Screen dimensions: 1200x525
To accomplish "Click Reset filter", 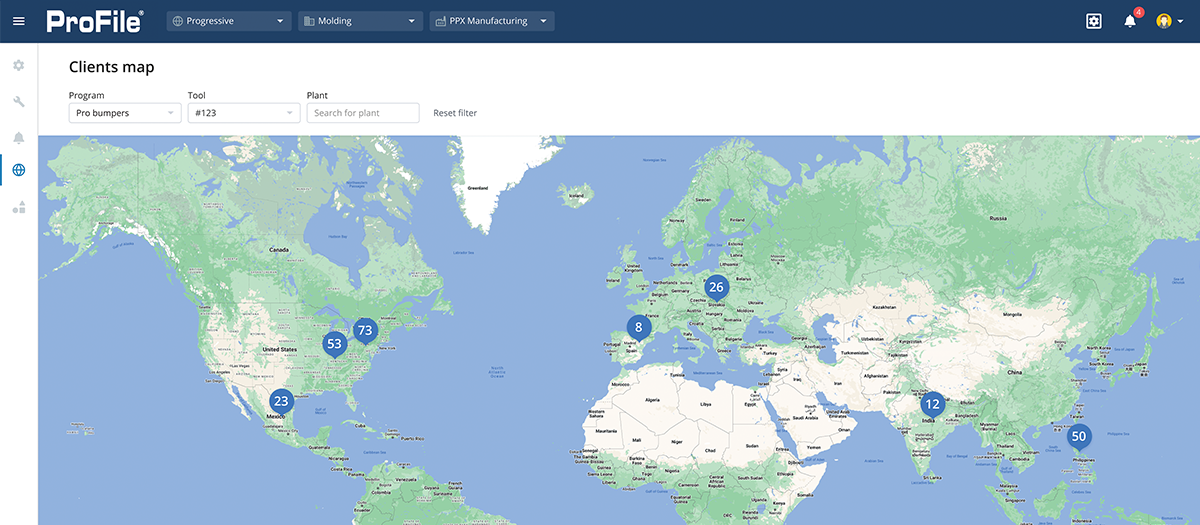I will (455, 113).
